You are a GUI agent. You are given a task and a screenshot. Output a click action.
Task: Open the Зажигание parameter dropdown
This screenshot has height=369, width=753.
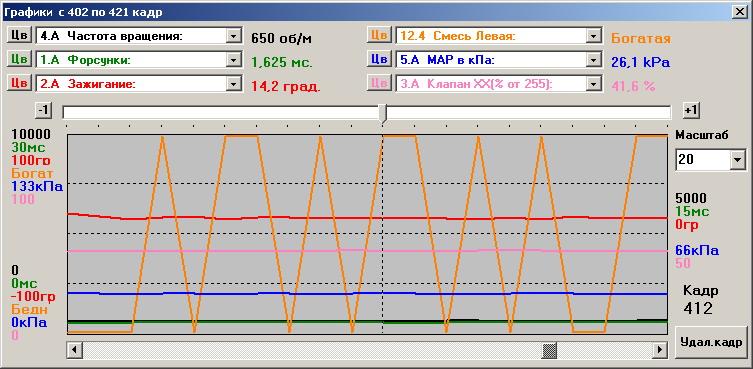click(x=233, y=84)
